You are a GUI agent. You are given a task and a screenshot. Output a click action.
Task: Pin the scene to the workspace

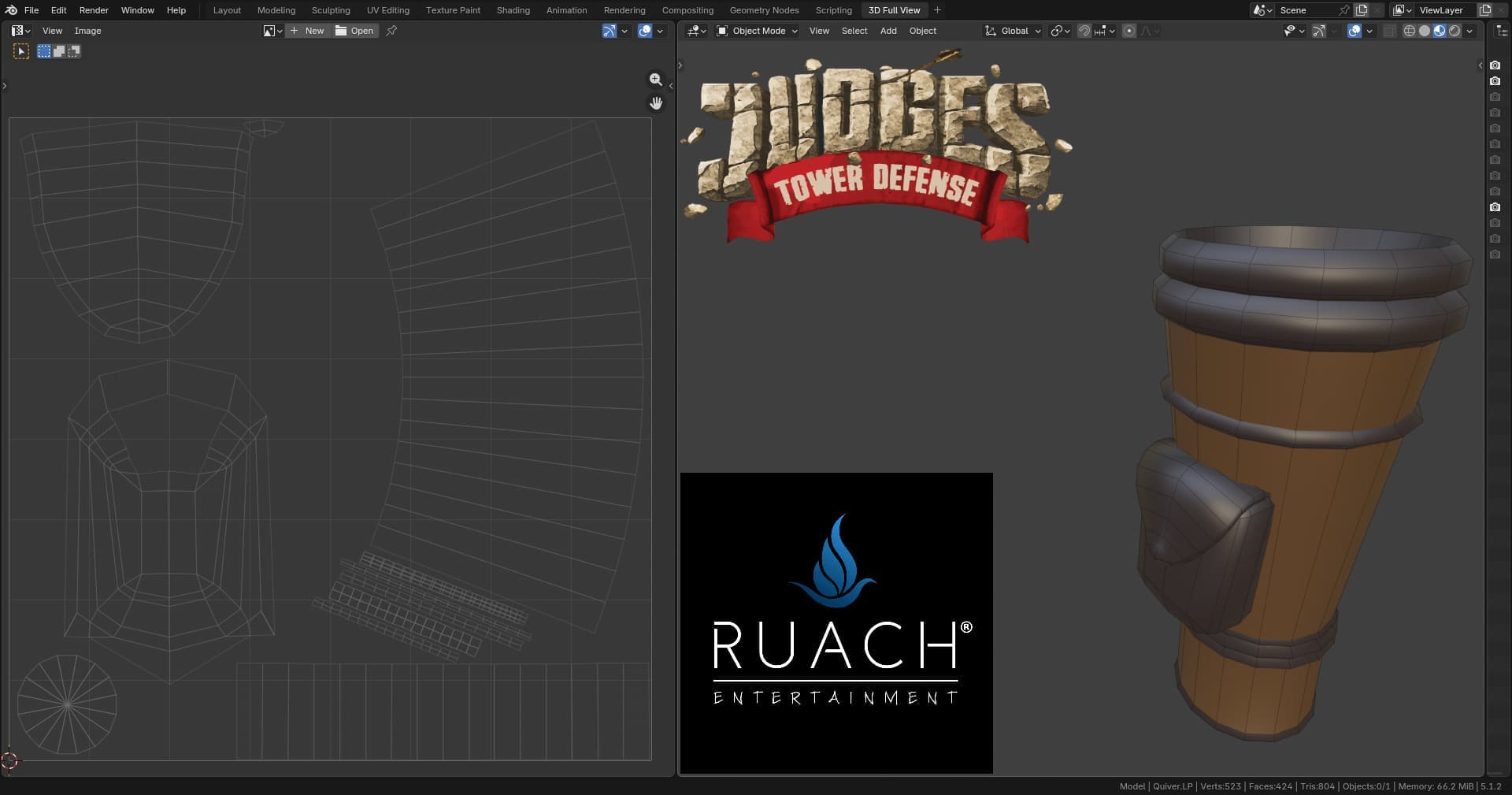tap(1344, 10)
